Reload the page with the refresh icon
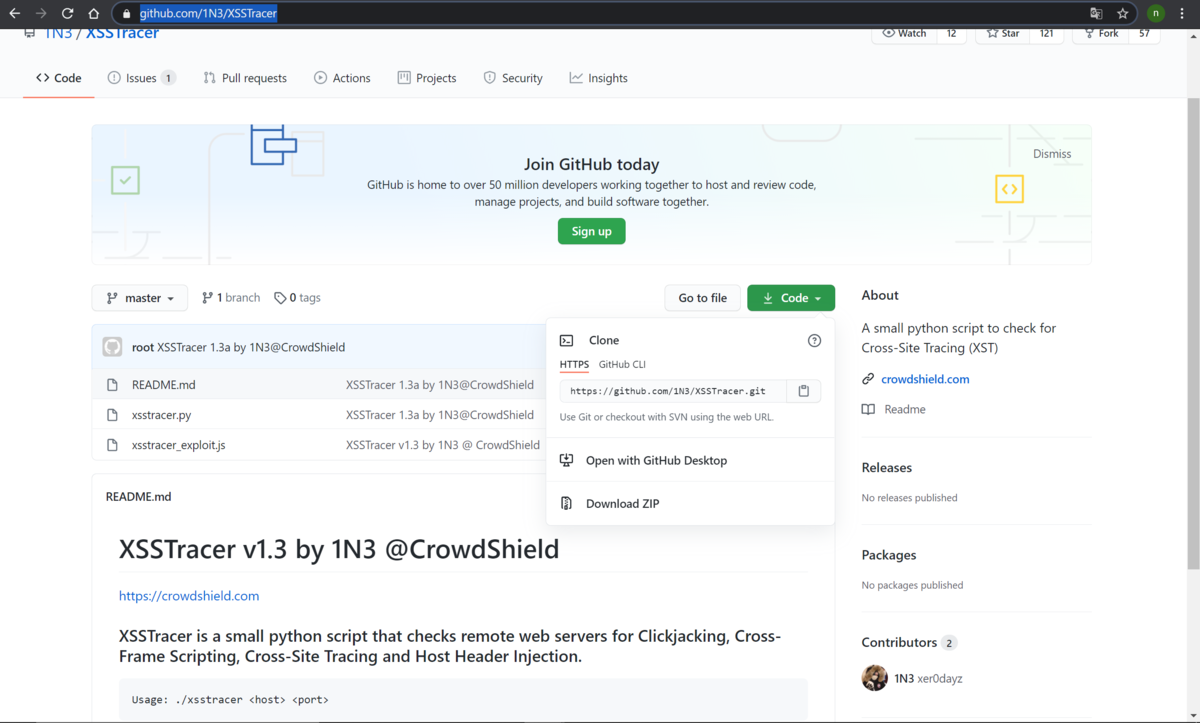 tap(67, 14)
